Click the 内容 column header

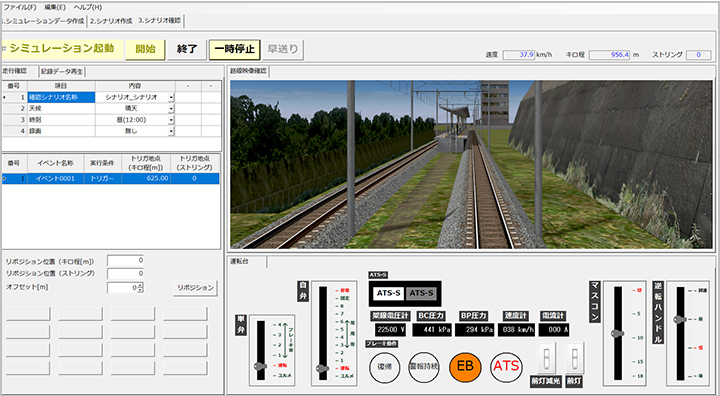point(135,86)
